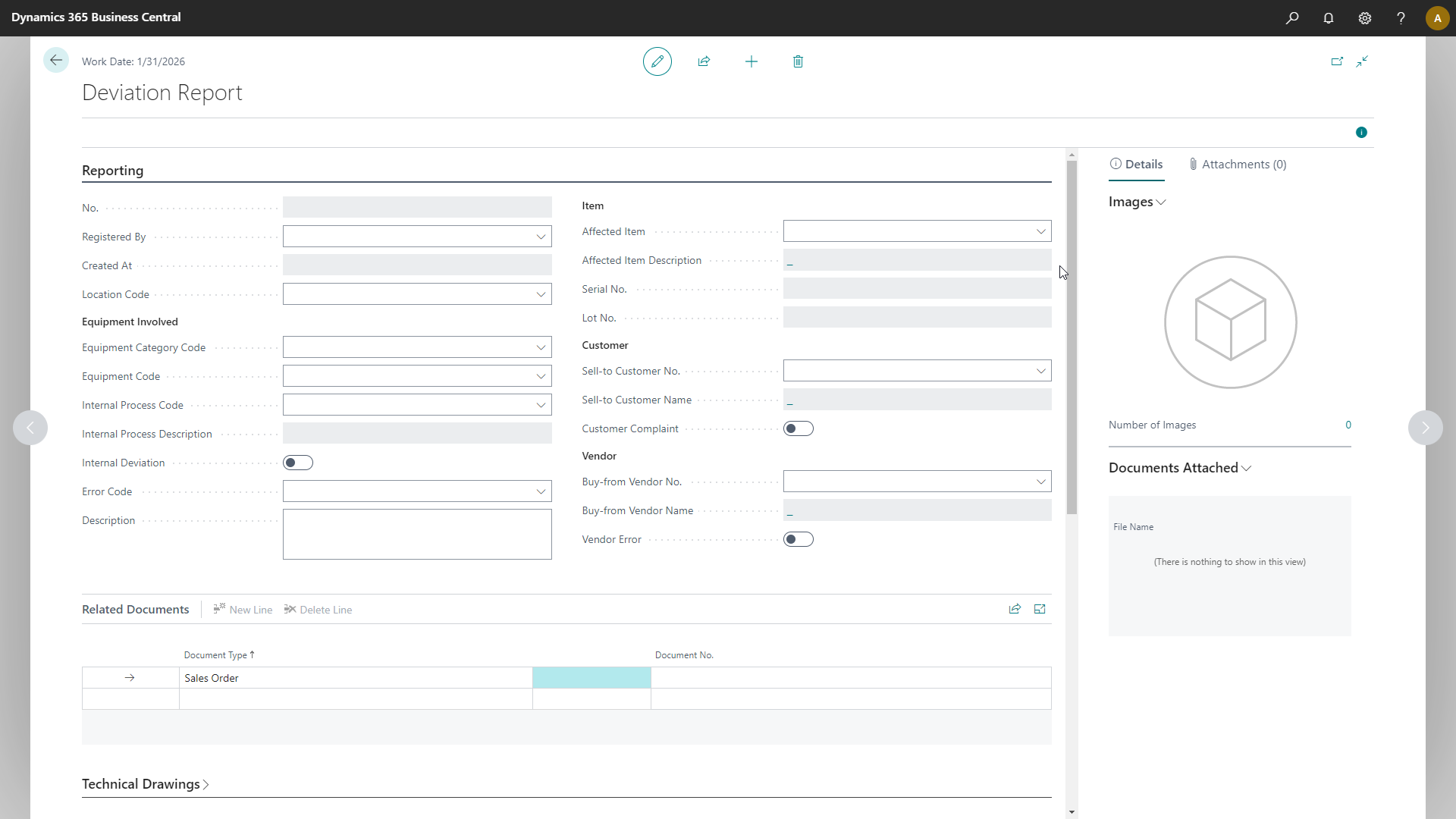This screenshot has height=819, width=1456.
Task: Click the trash delete icon
Action: [x=798, y=61]
